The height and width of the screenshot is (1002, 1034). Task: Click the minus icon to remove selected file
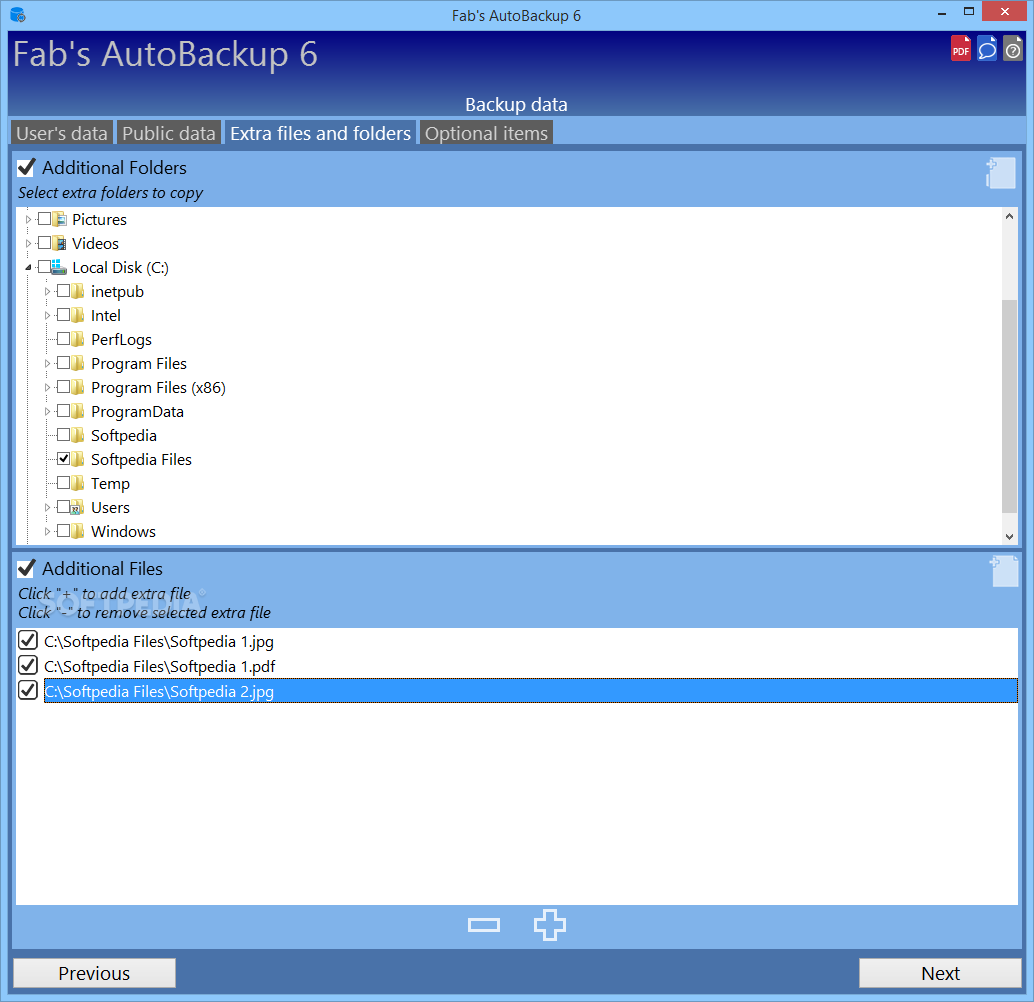[x=483, y=925]
